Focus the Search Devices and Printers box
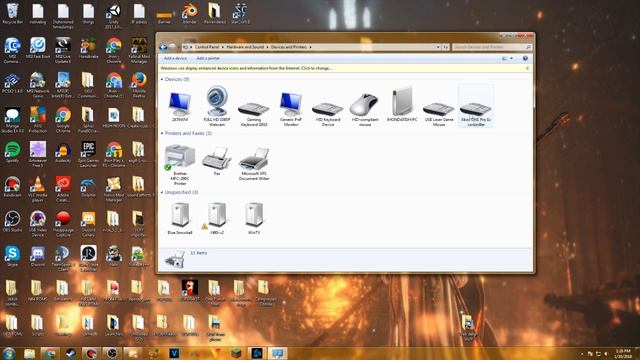The width and height of the screenshot is (640, 360). click(492, 47)
